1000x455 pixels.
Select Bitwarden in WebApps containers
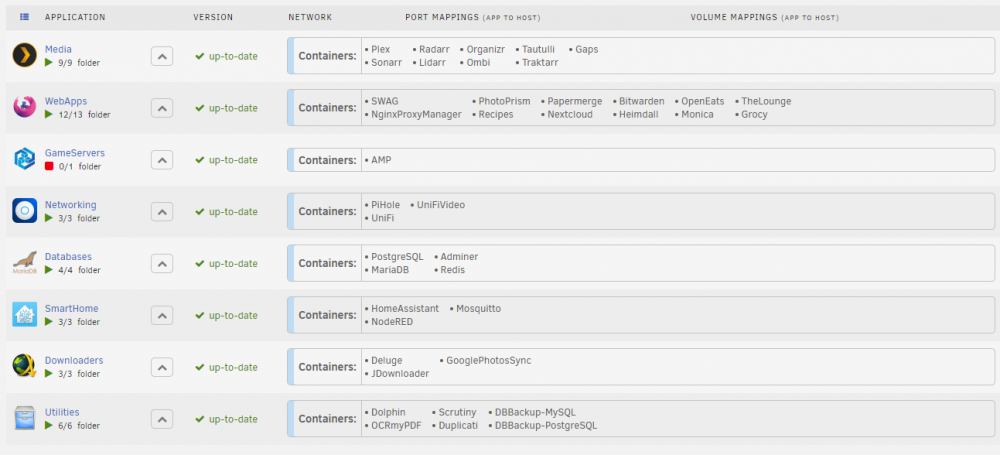[642, 101]
